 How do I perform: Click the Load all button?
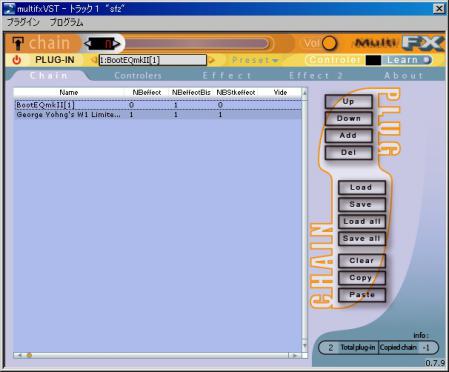(x=362, y=222)
